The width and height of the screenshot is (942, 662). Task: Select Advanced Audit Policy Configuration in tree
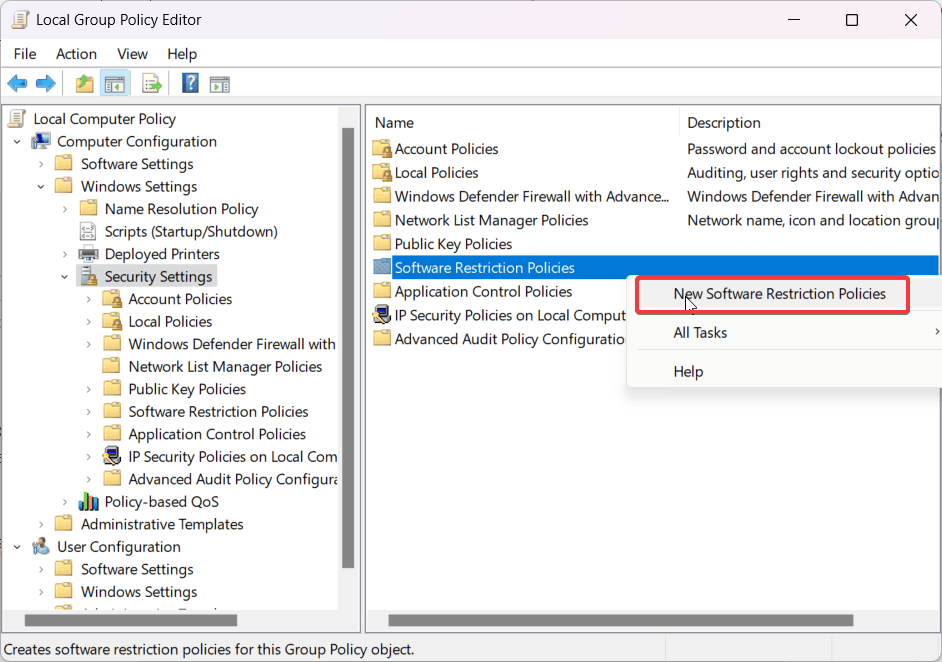(x=232, y=479)
